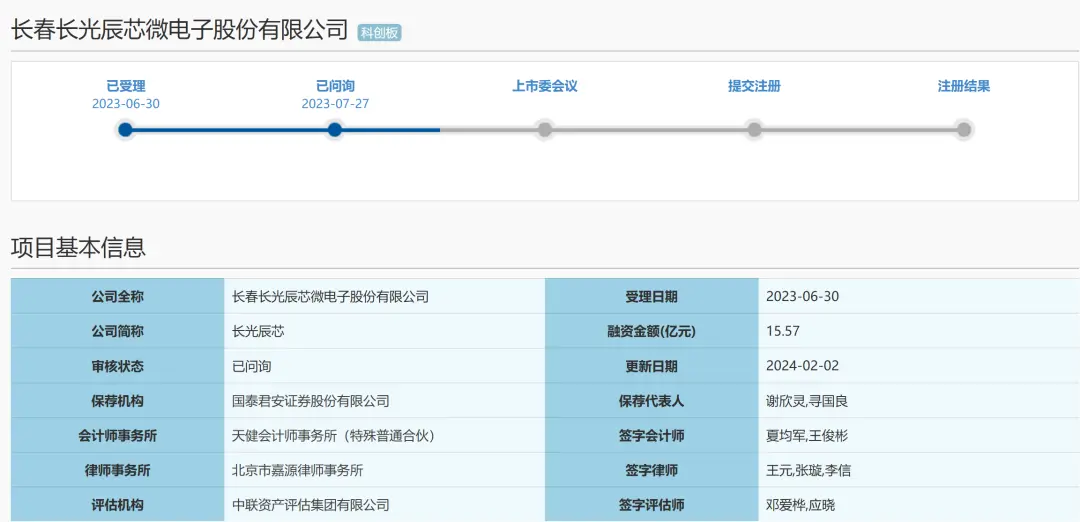Screen dimensions: 1080x522
Task: Select the 提交注册 gray progress dot
Action: [754, 129]
